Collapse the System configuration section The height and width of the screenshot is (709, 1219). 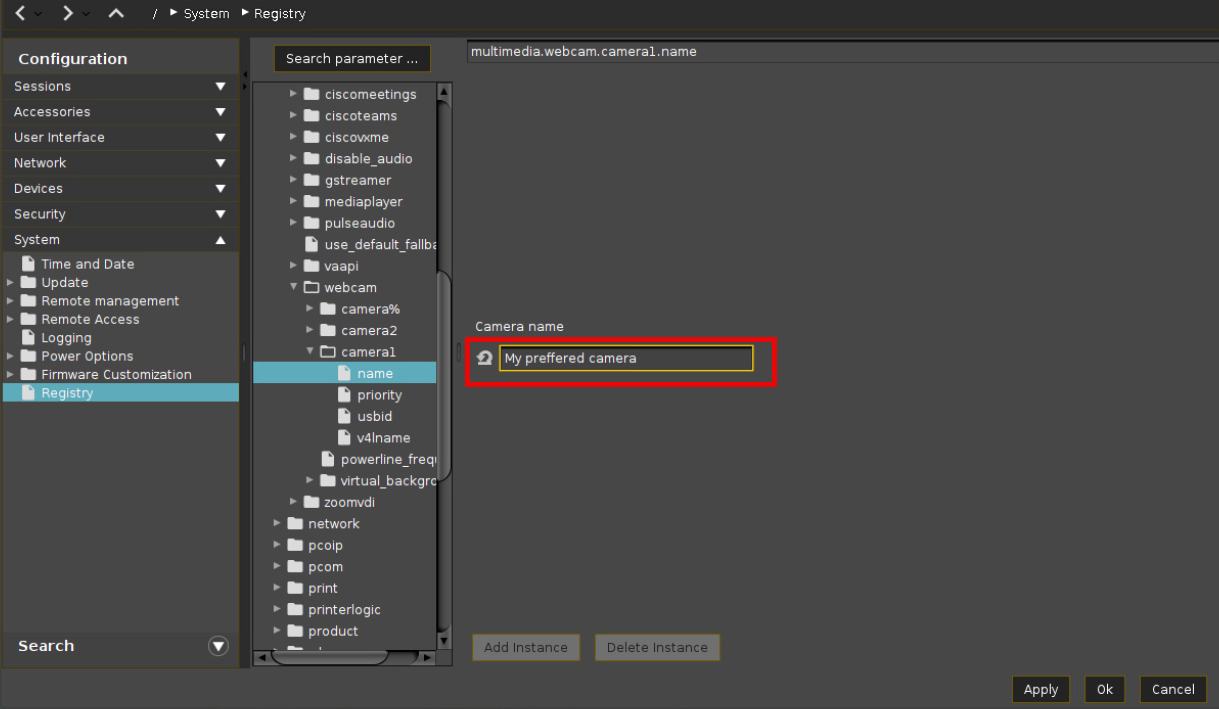(x=220, y=240)
